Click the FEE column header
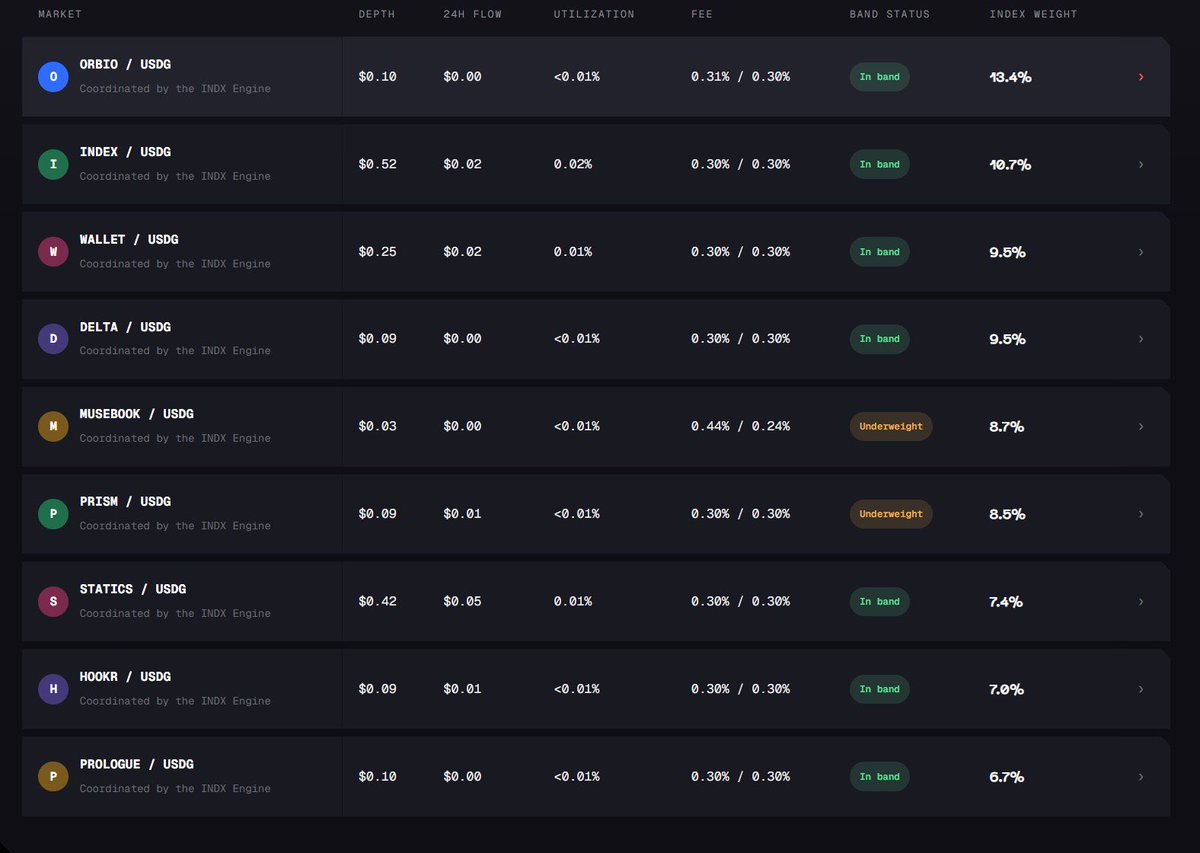 click(703, 14)
